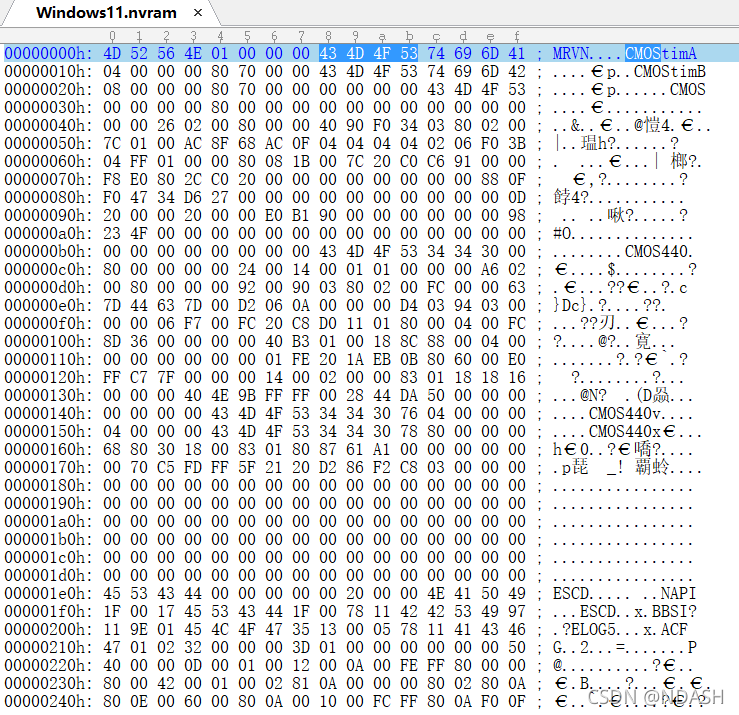
Task: Close the Windows11.nvram tab
Action: [x=198, y=13]
